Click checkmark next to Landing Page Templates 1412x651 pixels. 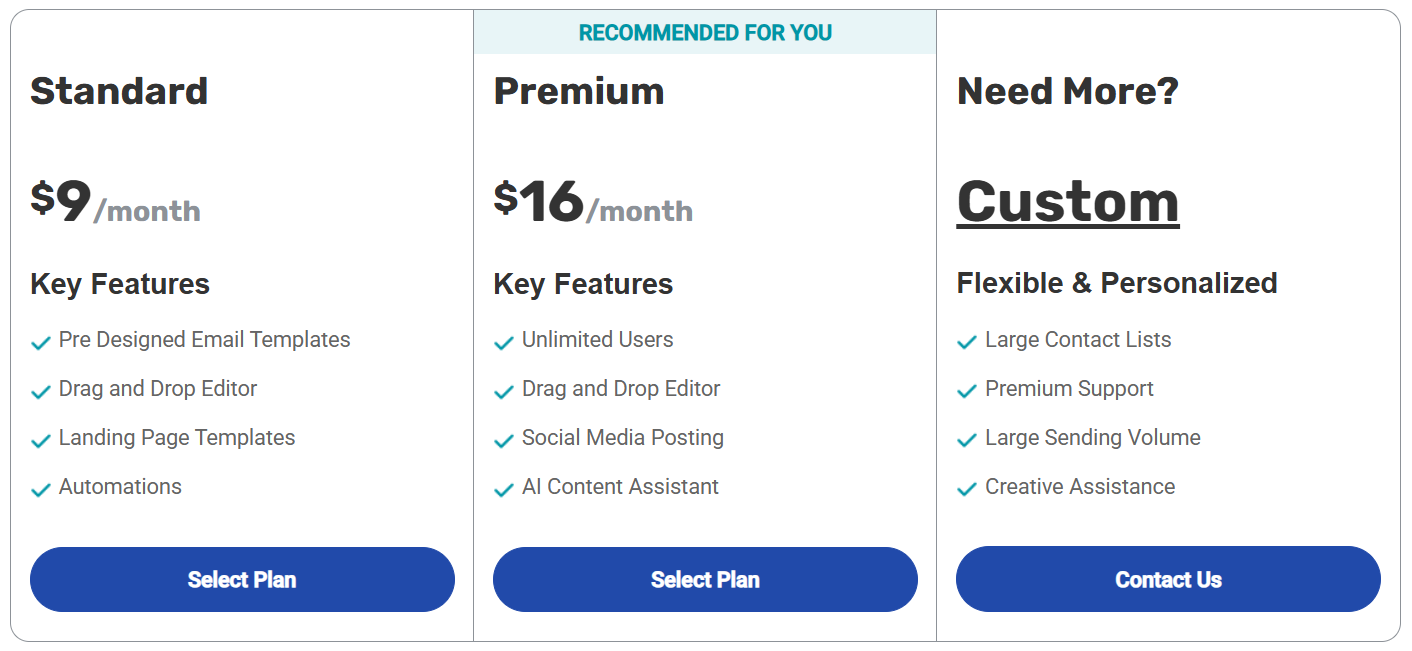(x=41, y=440)
